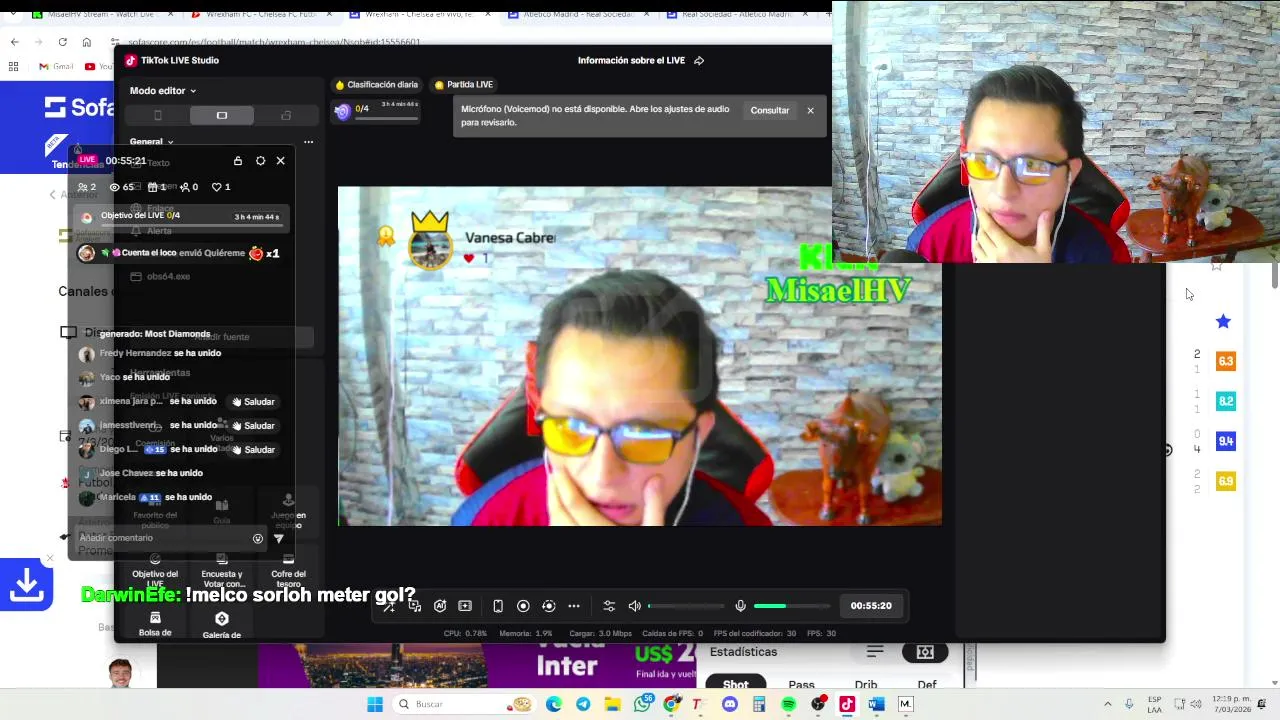Select the Shot tab in Sofascore
This screenshot has width=1280, height=720.
point(736,685)
